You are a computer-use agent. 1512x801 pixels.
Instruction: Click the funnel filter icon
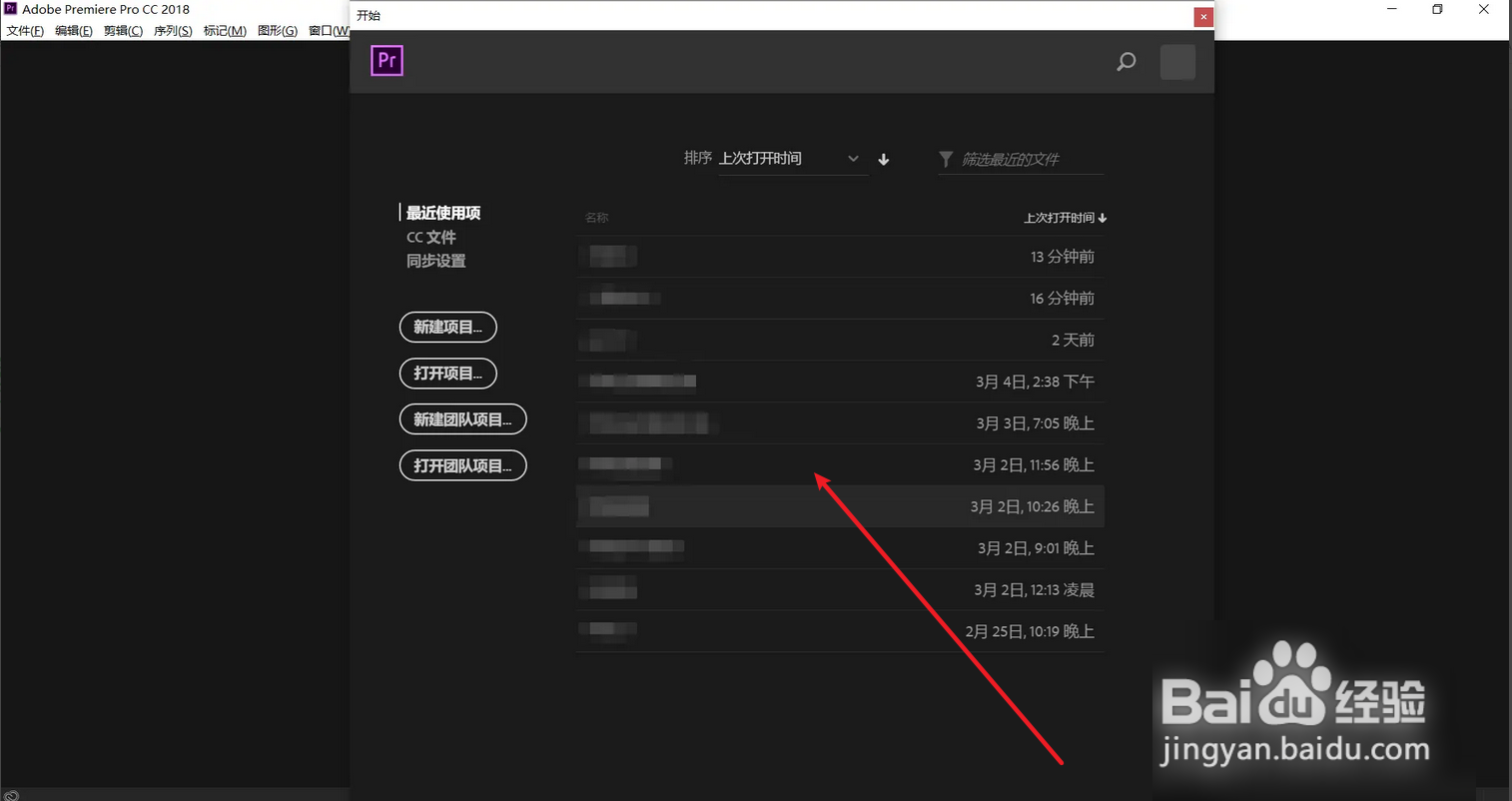[x=946, y=159]
